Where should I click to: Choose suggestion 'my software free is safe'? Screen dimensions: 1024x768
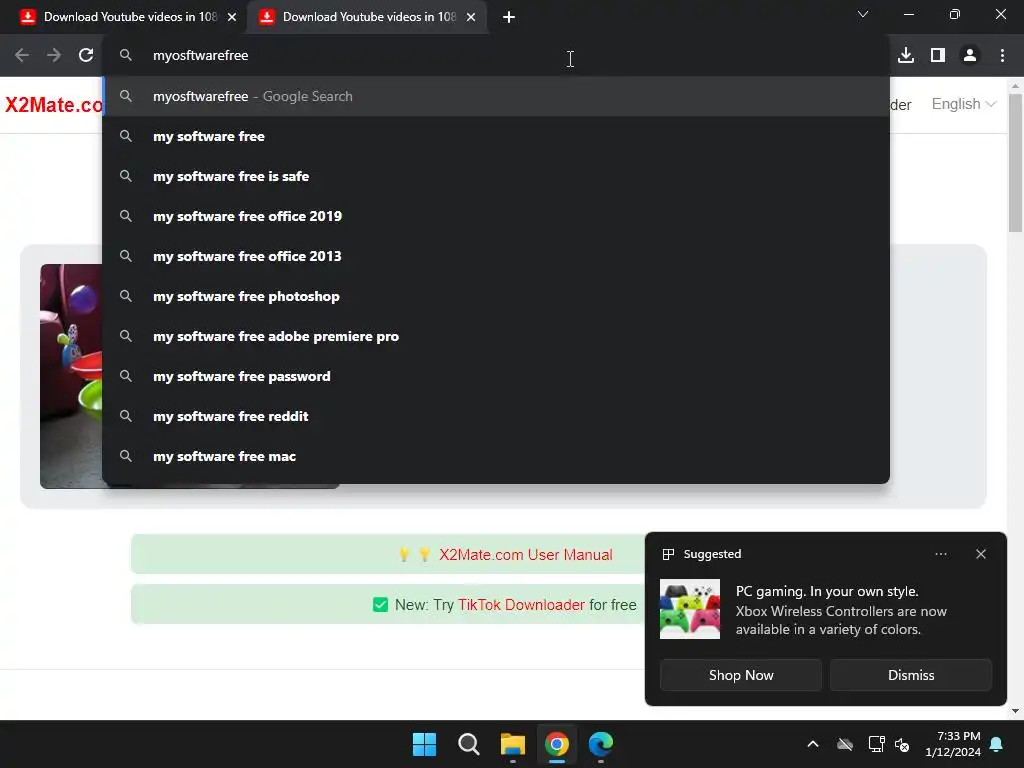[496, 176]
